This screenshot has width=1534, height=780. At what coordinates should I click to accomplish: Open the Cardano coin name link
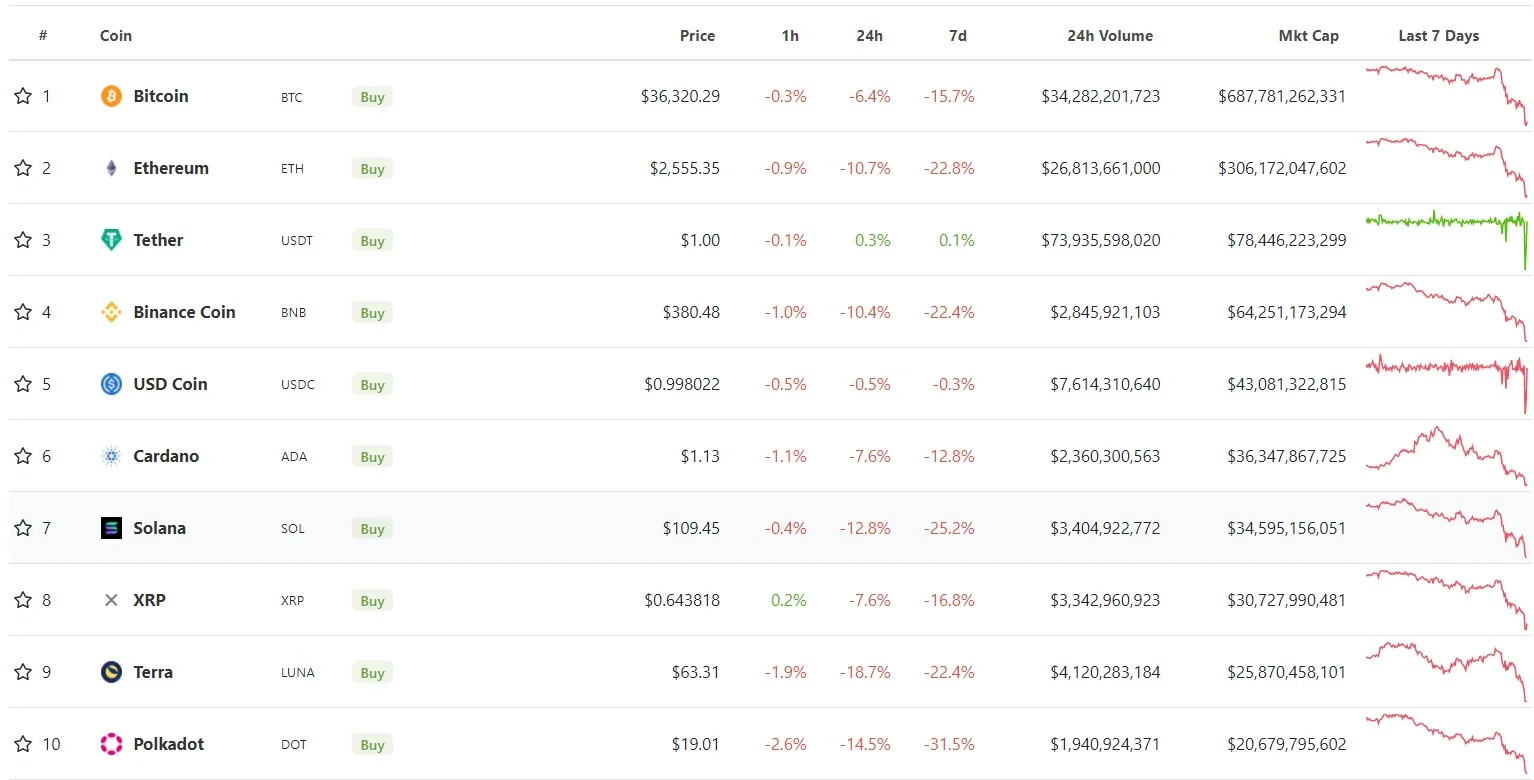click(166, 456)
